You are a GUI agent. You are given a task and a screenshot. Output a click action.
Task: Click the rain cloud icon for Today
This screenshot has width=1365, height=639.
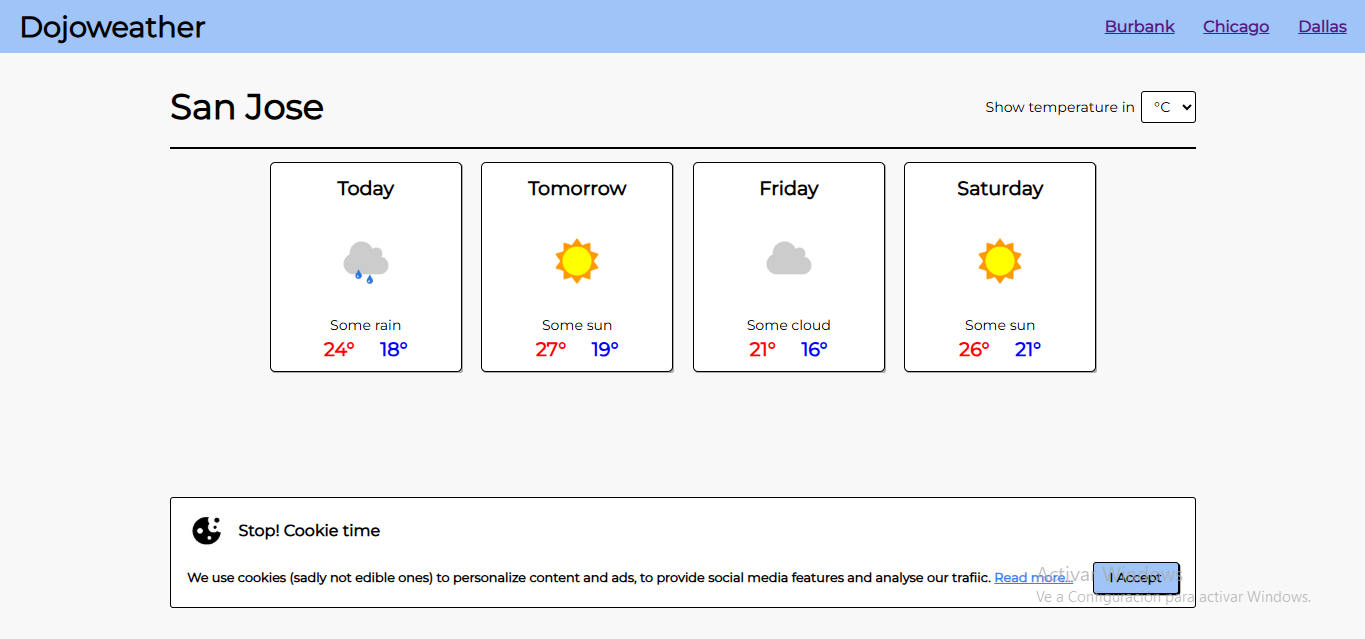[365, 262]
